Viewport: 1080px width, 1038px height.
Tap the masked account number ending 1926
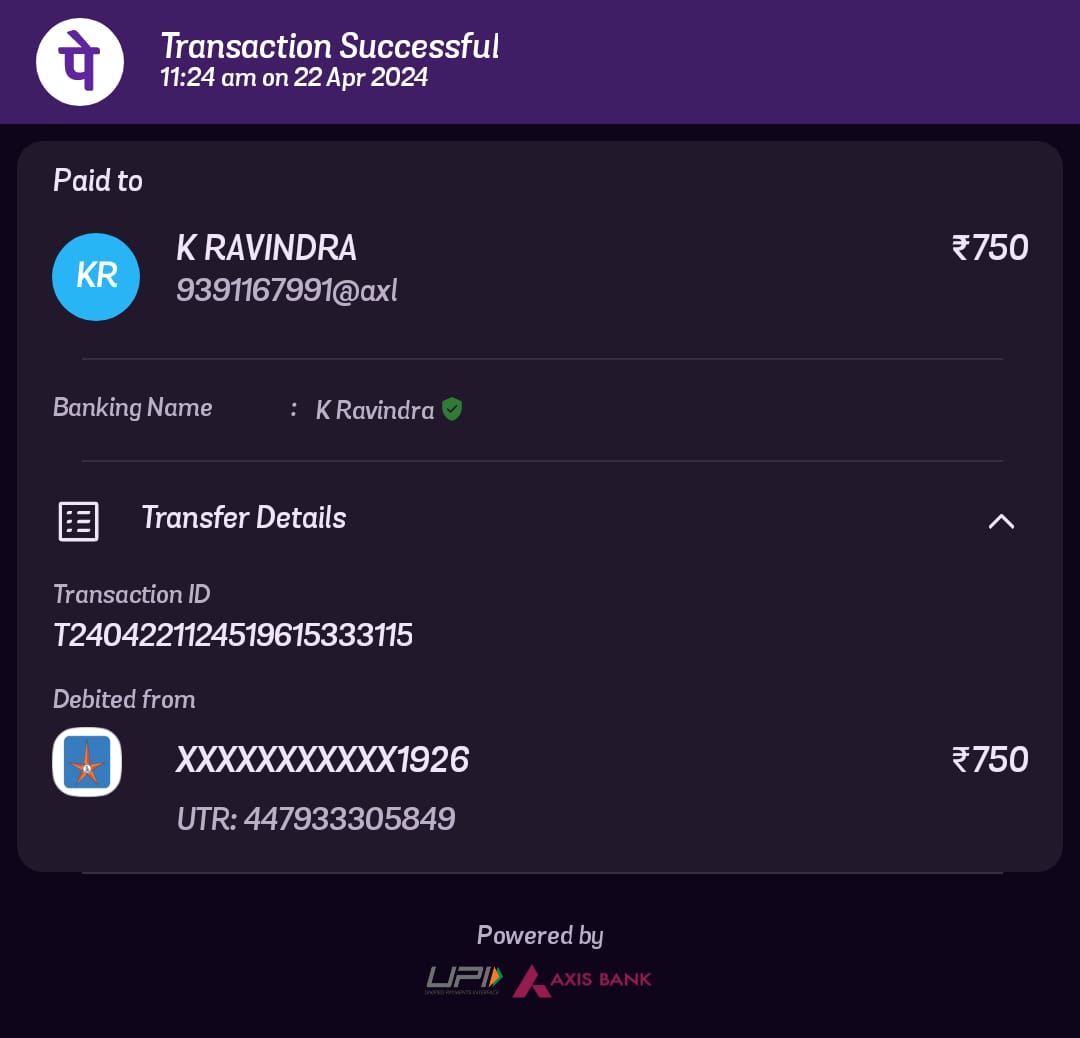click(x=322, y=760)
